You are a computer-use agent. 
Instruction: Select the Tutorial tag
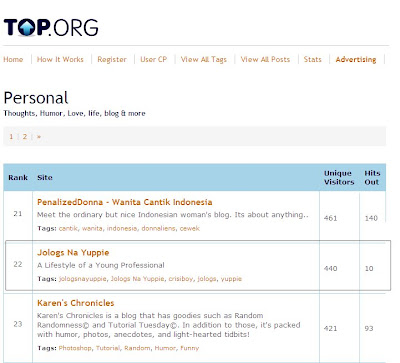pyautogui.click(x=108, y=348)
